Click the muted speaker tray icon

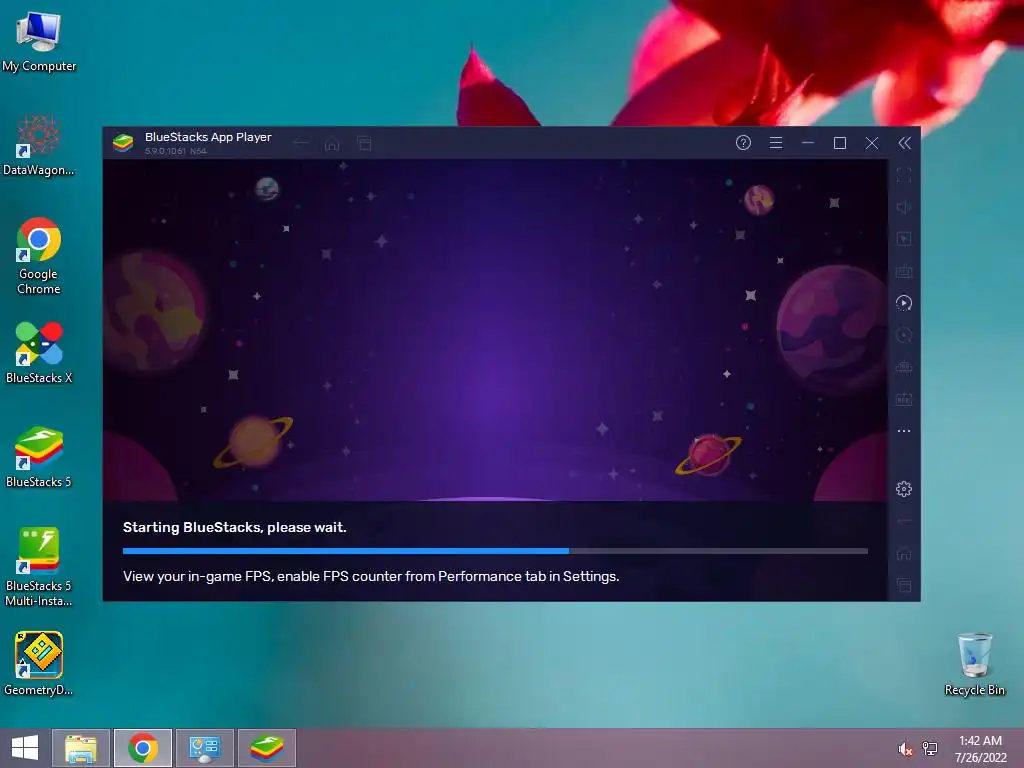905,749
